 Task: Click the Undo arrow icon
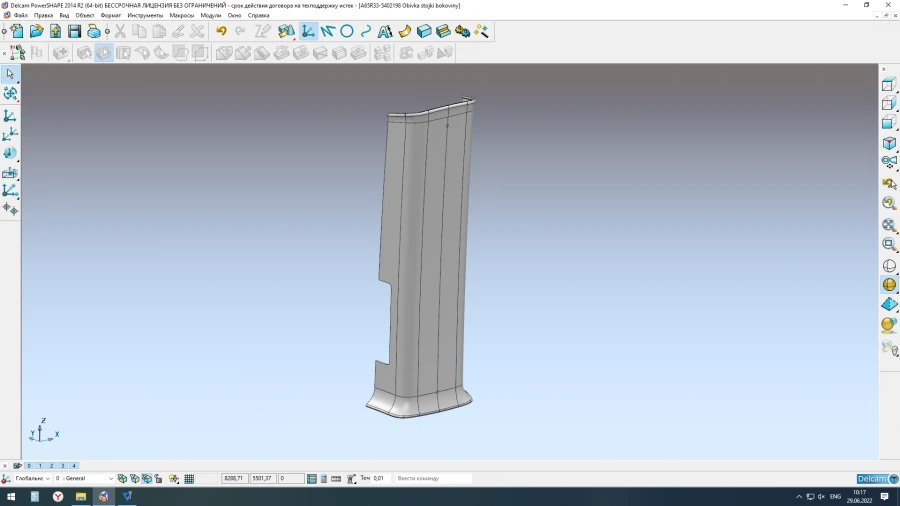pos(221,32)
